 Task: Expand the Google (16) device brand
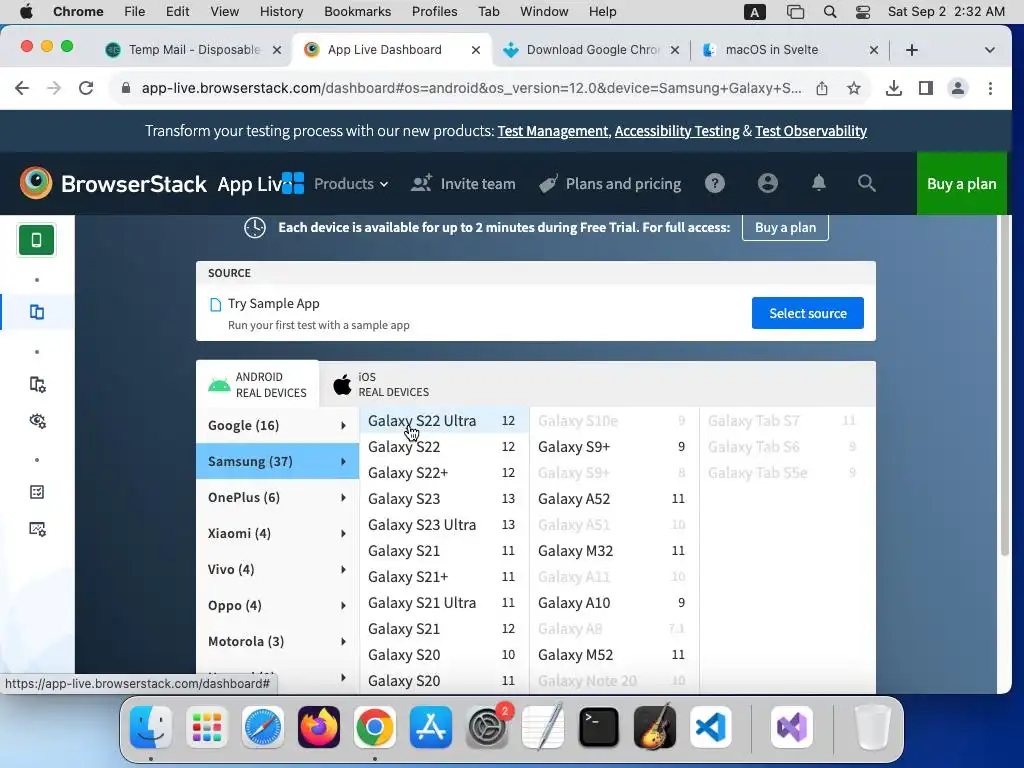(x=278, y=425)
